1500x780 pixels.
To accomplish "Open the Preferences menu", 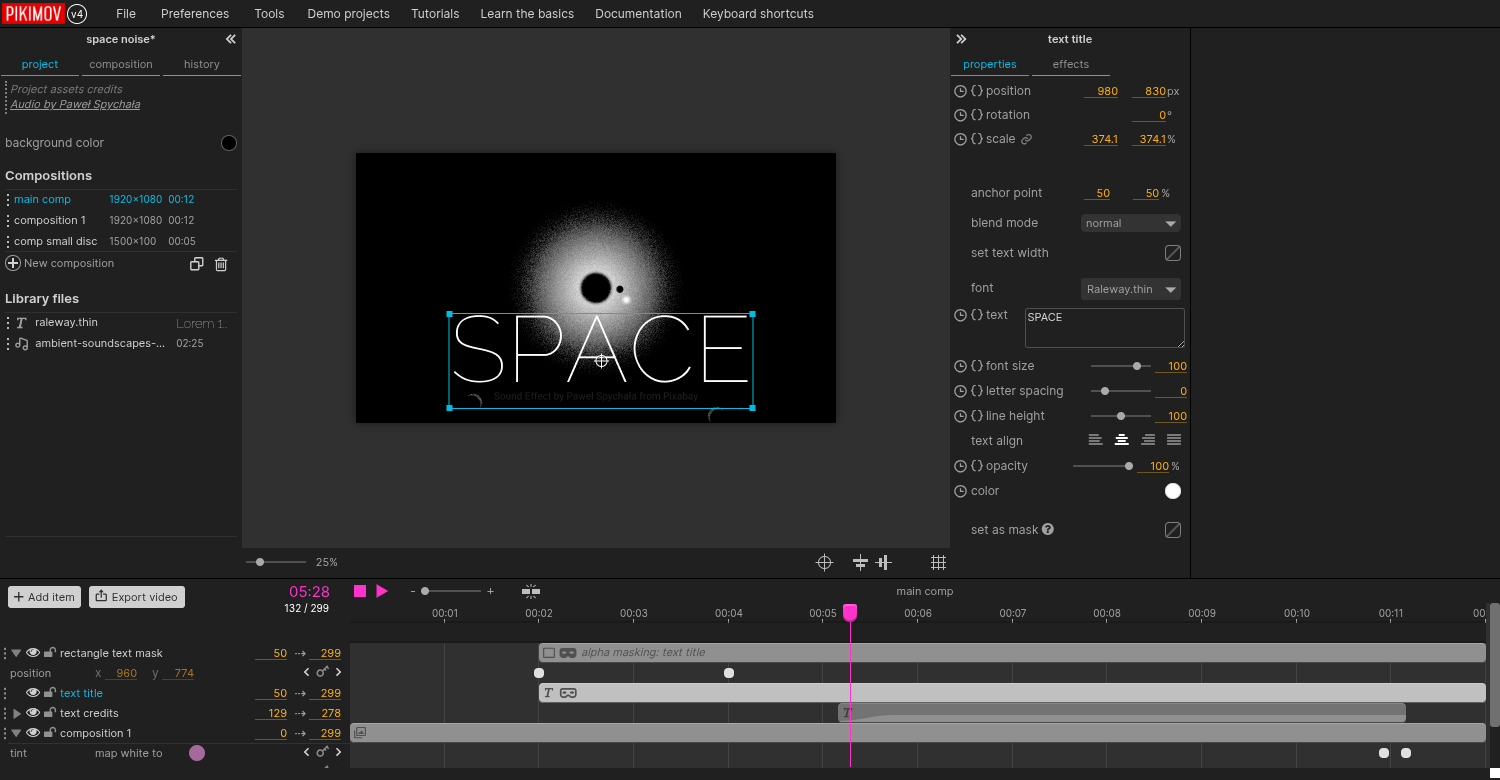I will click(195, 14).
